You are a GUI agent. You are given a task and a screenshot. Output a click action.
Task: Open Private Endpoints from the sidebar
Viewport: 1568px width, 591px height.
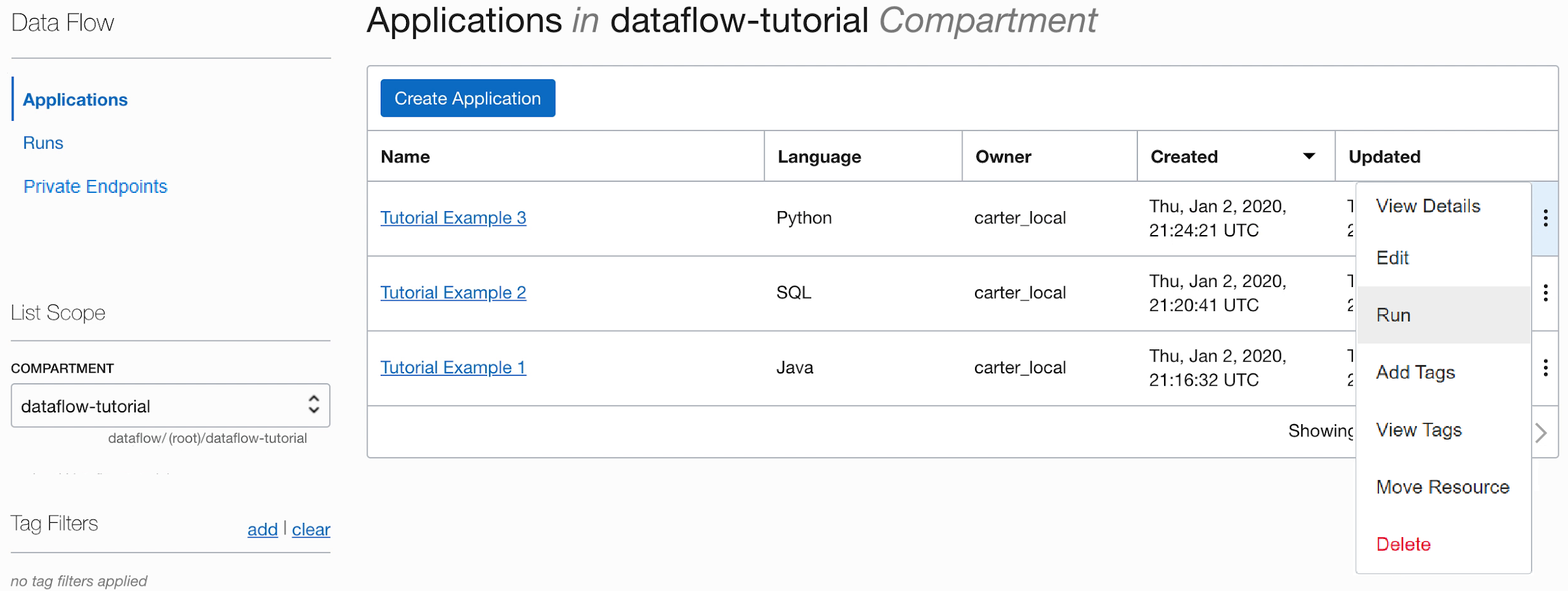click(95, 186)
